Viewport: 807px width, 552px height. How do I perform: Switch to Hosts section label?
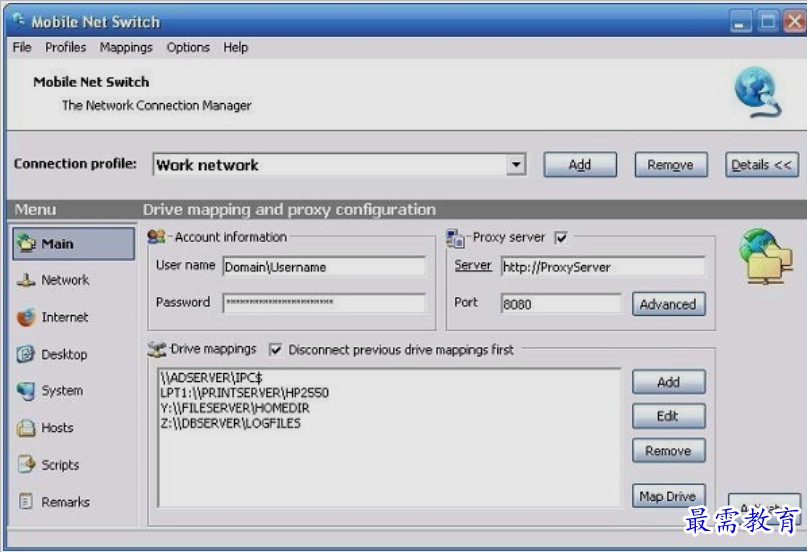(x=57, y=428)
